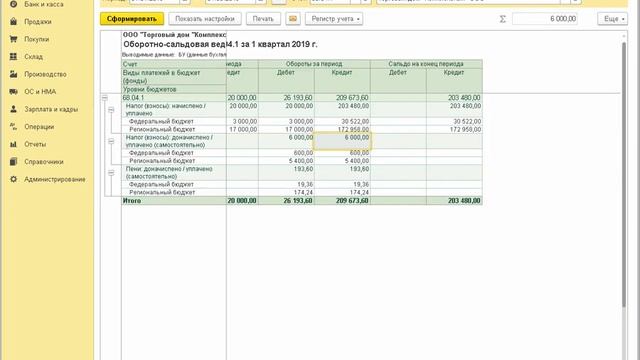Click the sum sigma icon
640x360 pixels.
pos(503,19)
